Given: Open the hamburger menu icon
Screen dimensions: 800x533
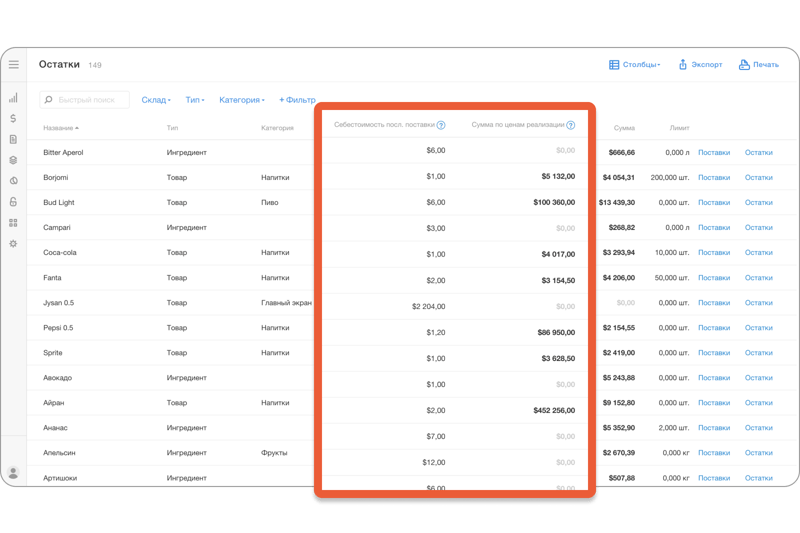Looking at the screenshot, I should pos(14,64).
